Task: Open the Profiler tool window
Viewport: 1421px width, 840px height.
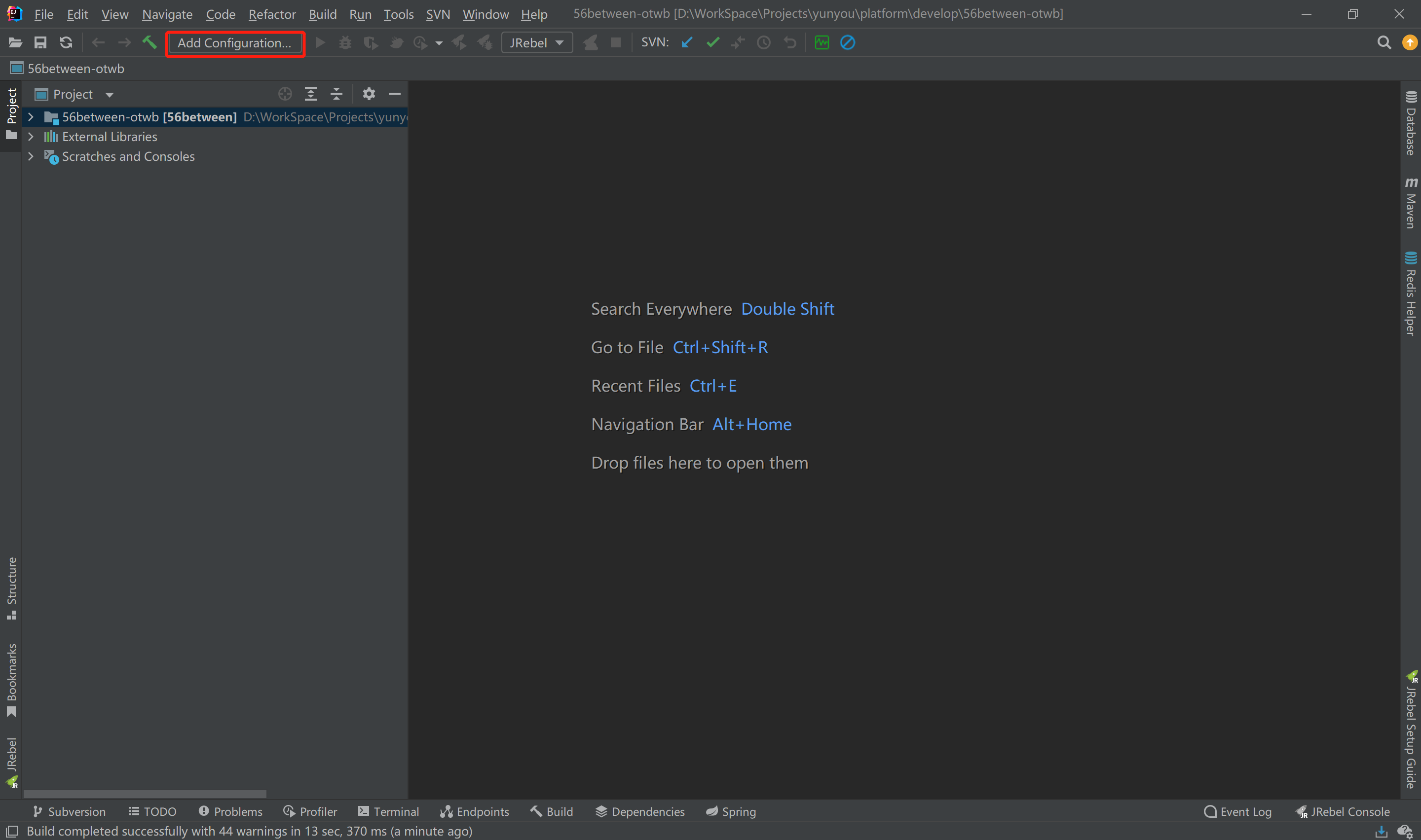Action: point(310,811)
